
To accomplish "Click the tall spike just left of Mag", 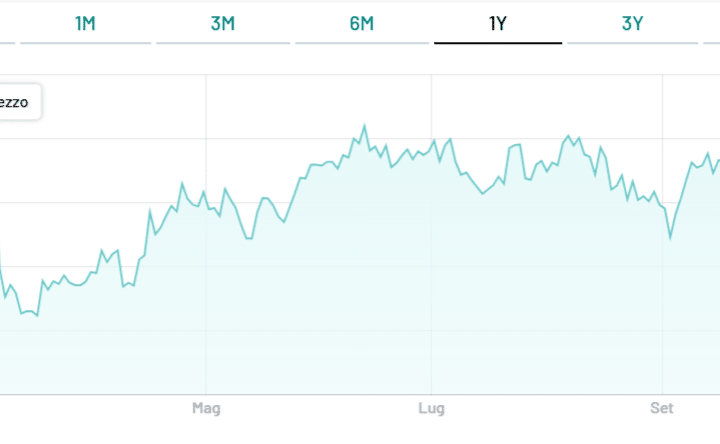I will click(182, 183).
